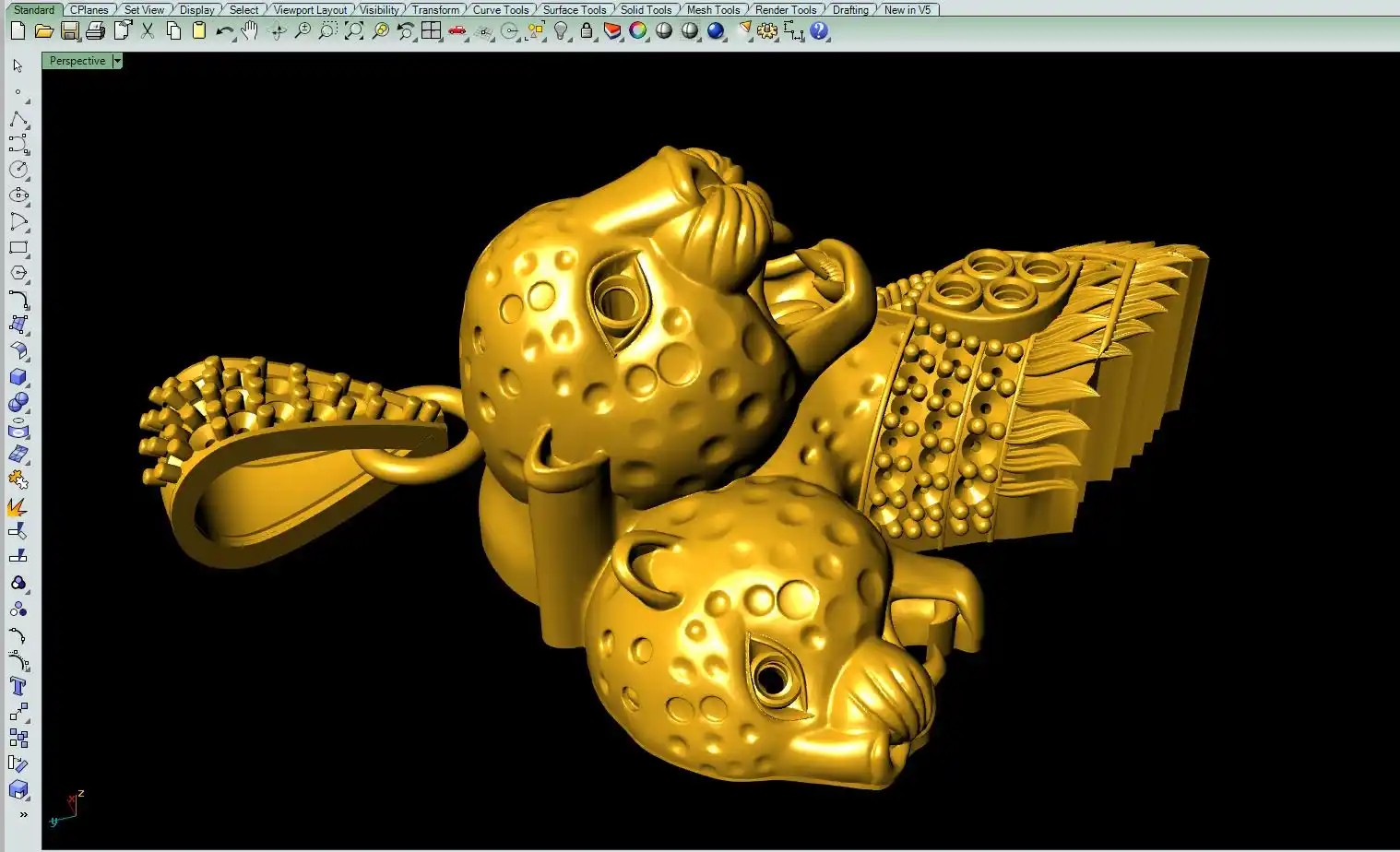Expand the sidebar toolbar overflow chevron
1400x852 pixels.
[x=23, y=815]
